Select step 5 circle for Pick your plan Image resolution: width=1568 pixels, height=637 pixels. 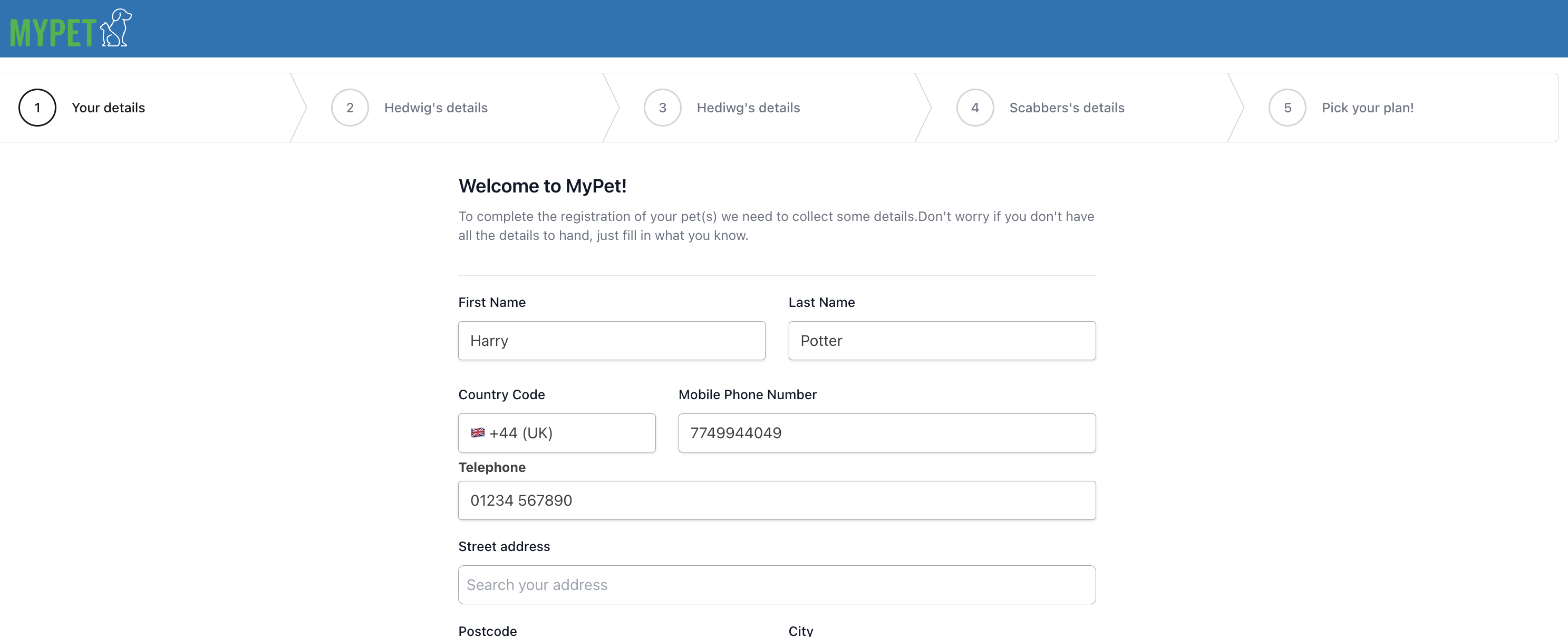1288,108
